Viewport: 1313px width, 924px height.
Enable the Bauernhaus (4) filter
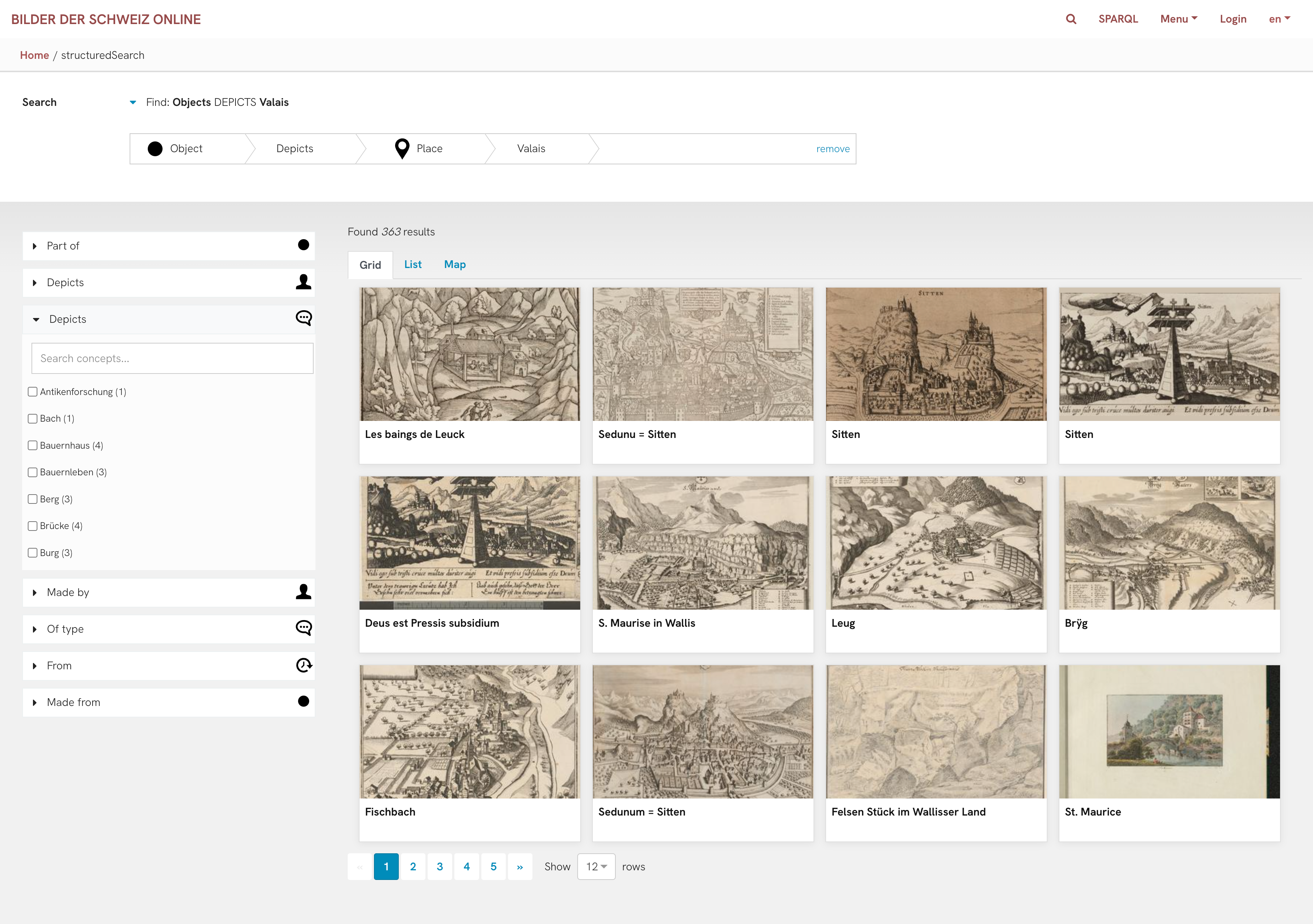(33, 445)
